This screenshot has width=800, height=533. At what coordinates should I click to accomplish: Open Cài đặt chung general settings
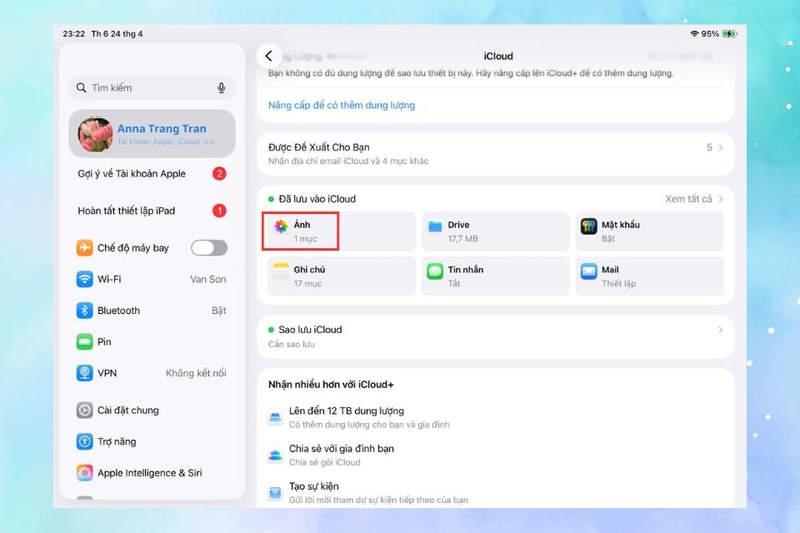coord(152,410)
